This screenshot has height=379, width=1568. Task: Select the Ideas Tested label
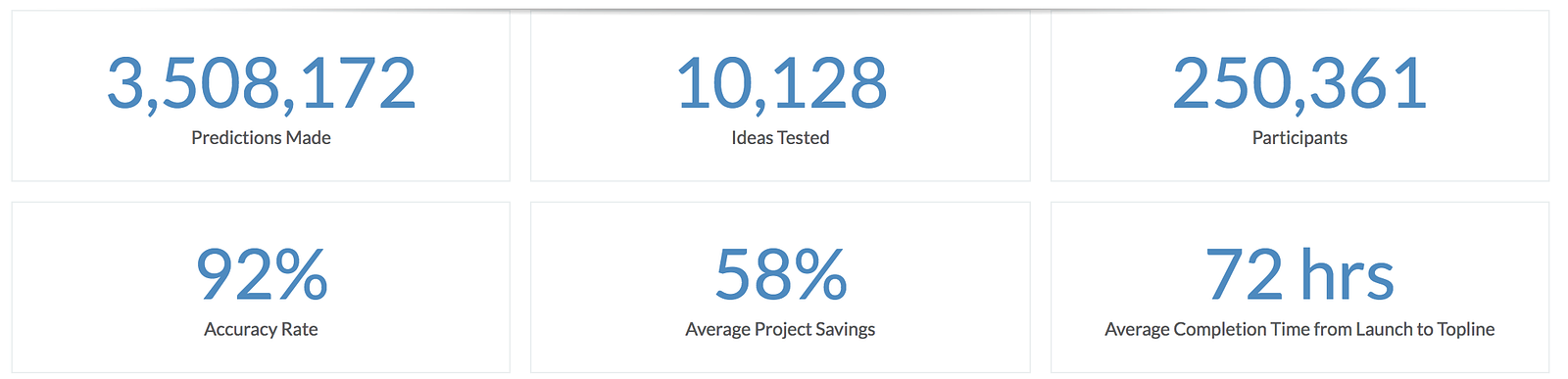click(780, 138)
